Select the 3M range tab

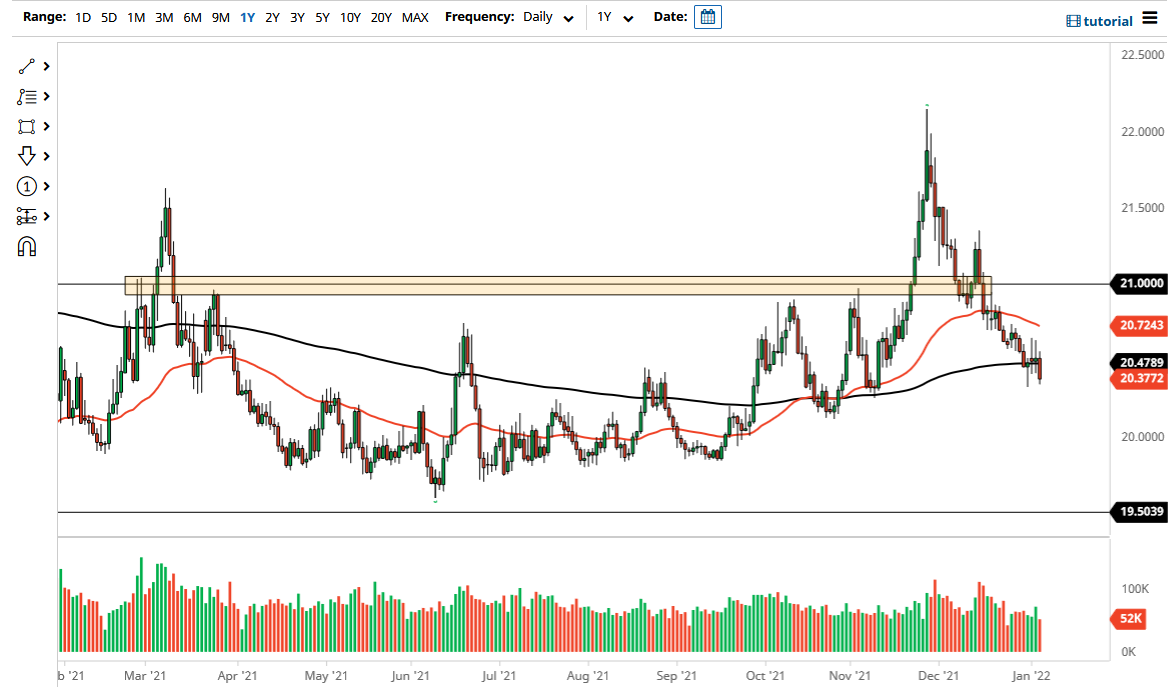[164, 17]
